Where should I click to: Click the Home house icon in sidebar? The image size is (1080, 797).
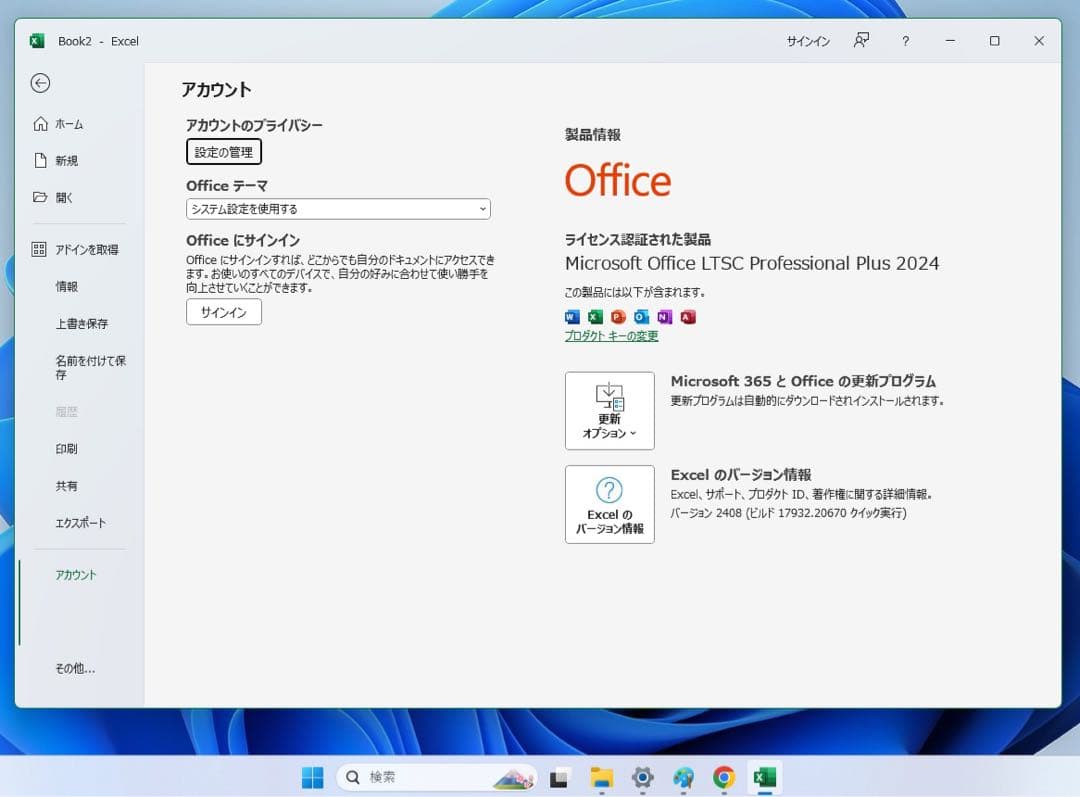[x=41, y=123]
